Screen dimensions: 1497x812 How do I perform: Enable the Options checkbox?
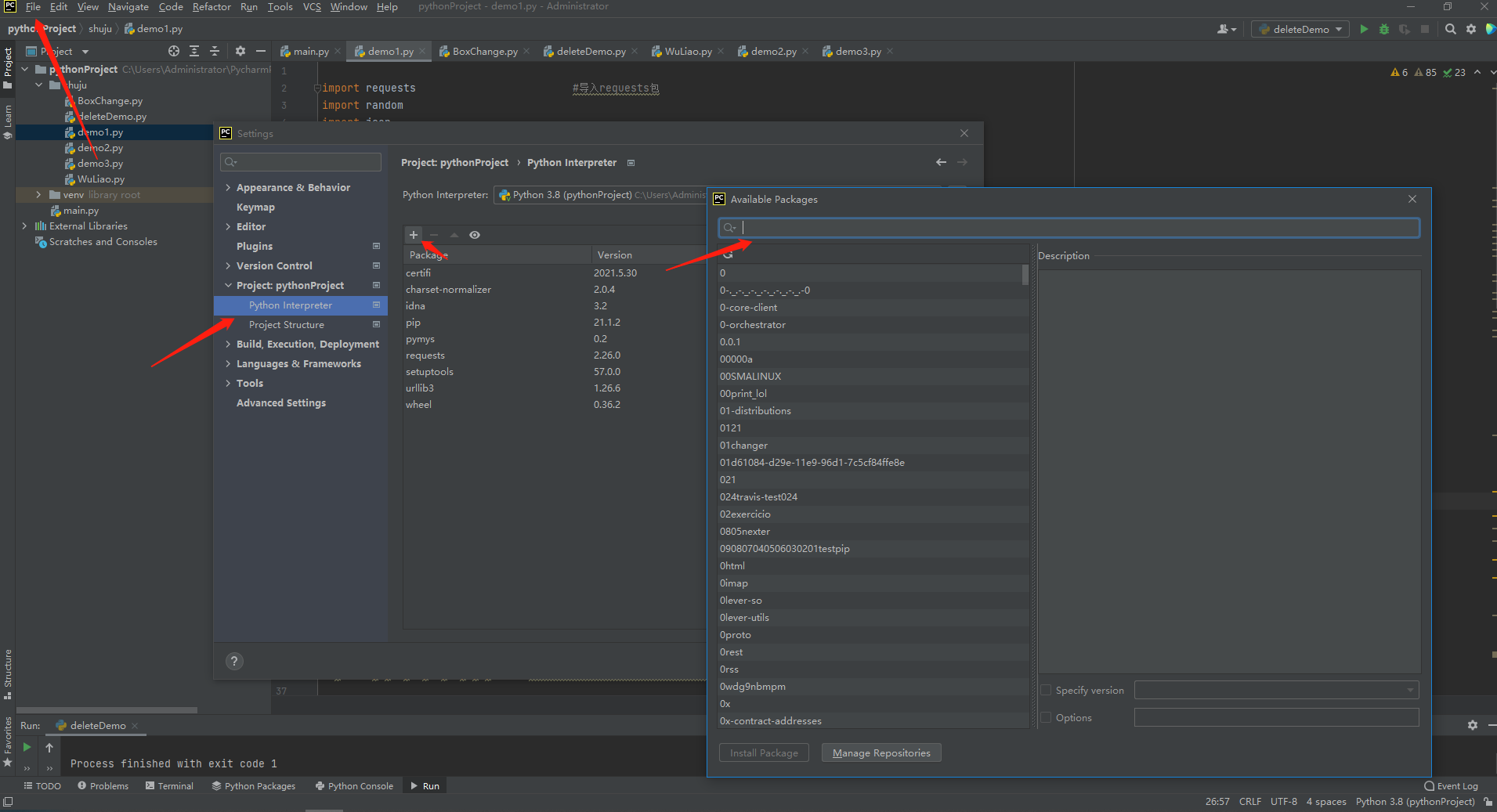click(x=1046, y=717)
